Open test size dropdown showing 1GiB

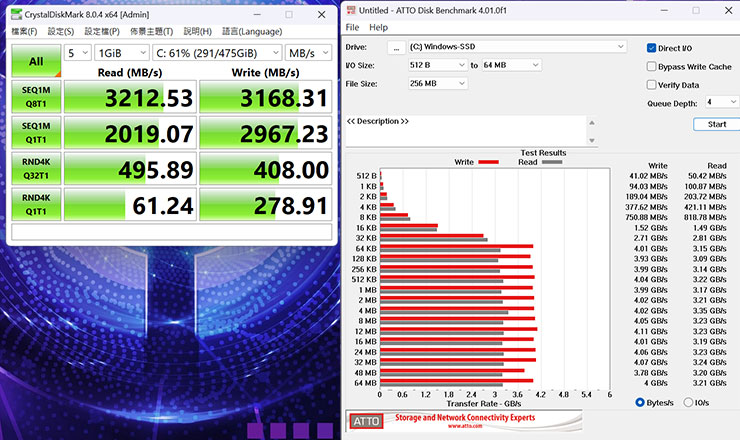(122, 53)
